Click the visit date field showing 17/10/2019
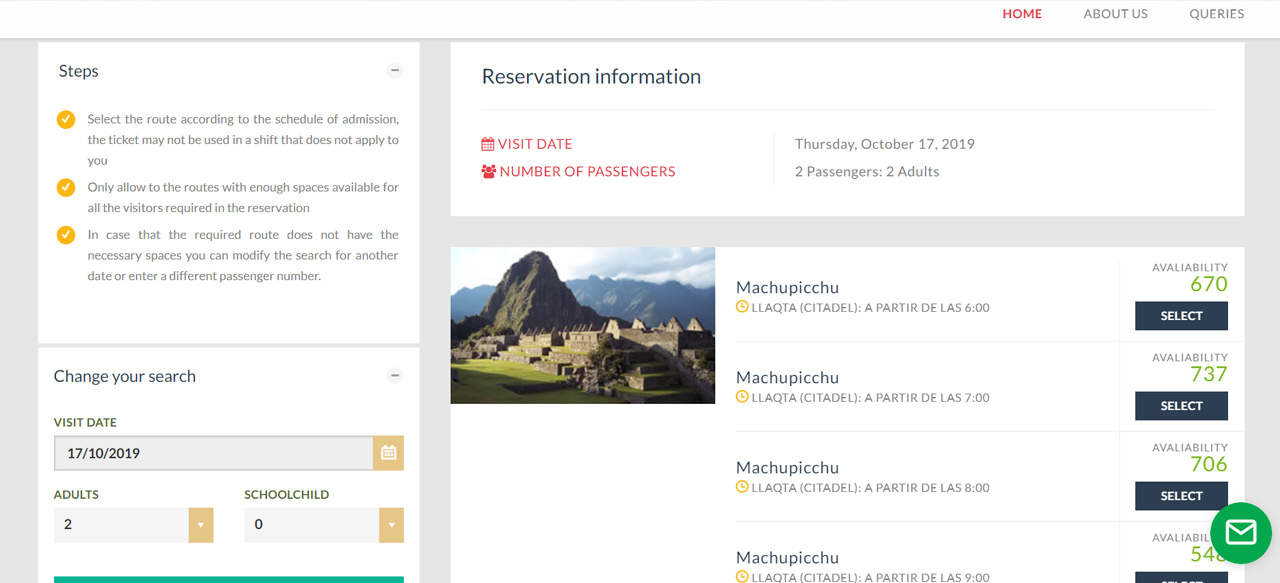 coord(214,453)
